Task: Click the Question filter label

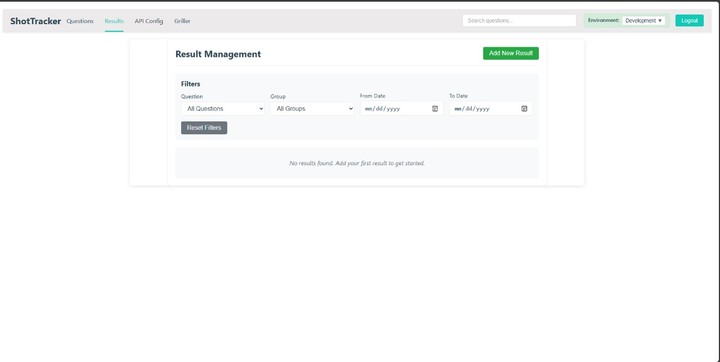Action: 192,96
